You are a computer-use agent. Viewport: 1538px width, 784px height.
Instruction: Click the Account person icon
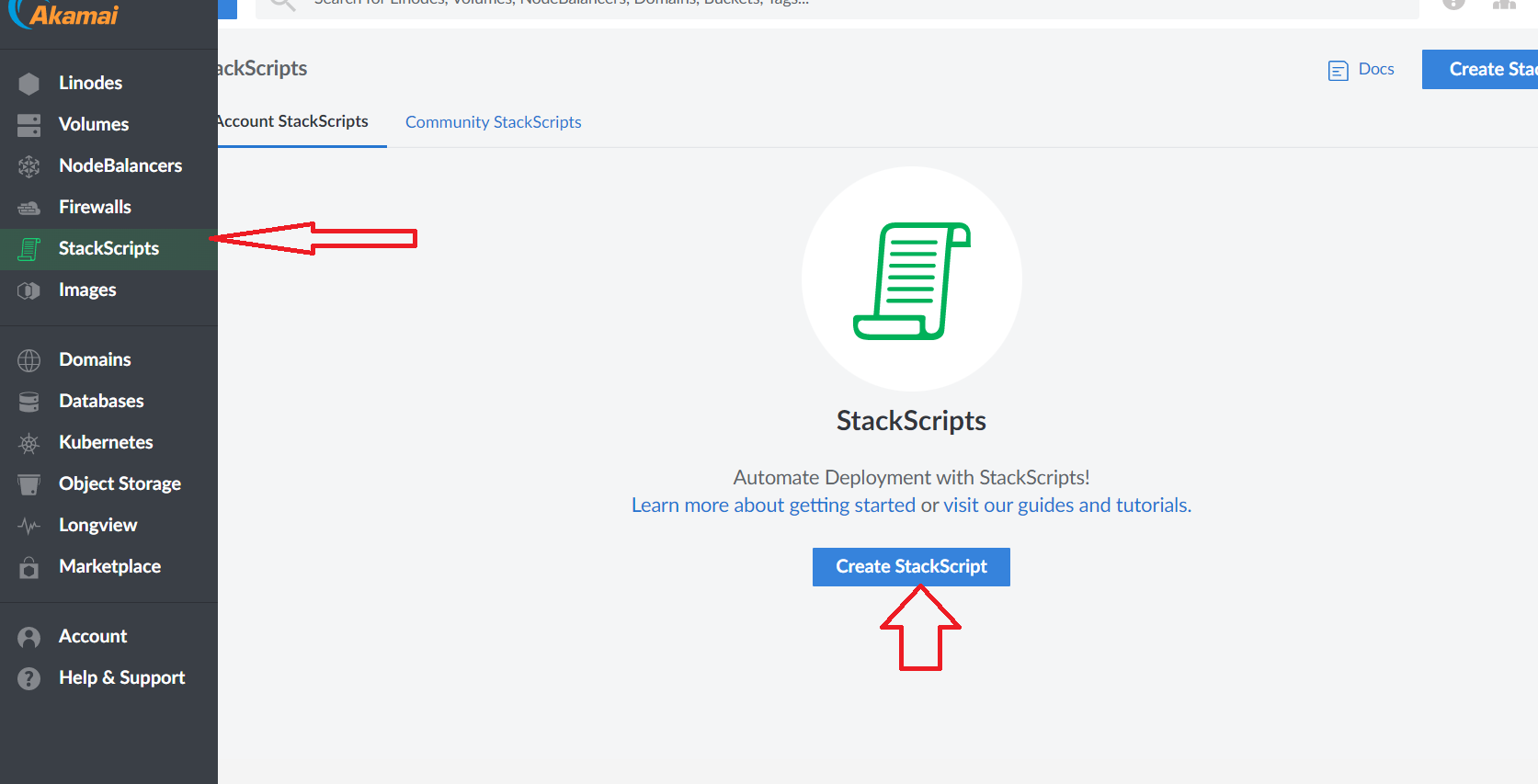[29, 637]
